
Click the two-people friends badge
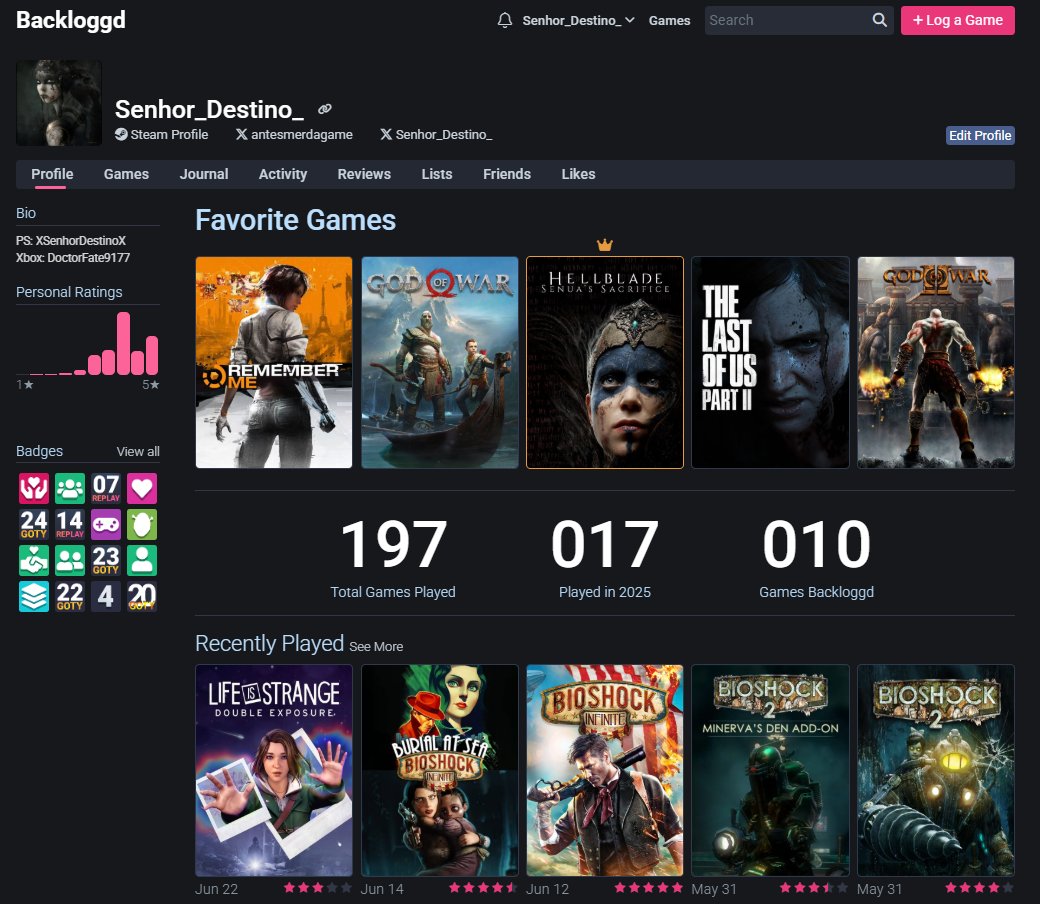click(70, 560)
